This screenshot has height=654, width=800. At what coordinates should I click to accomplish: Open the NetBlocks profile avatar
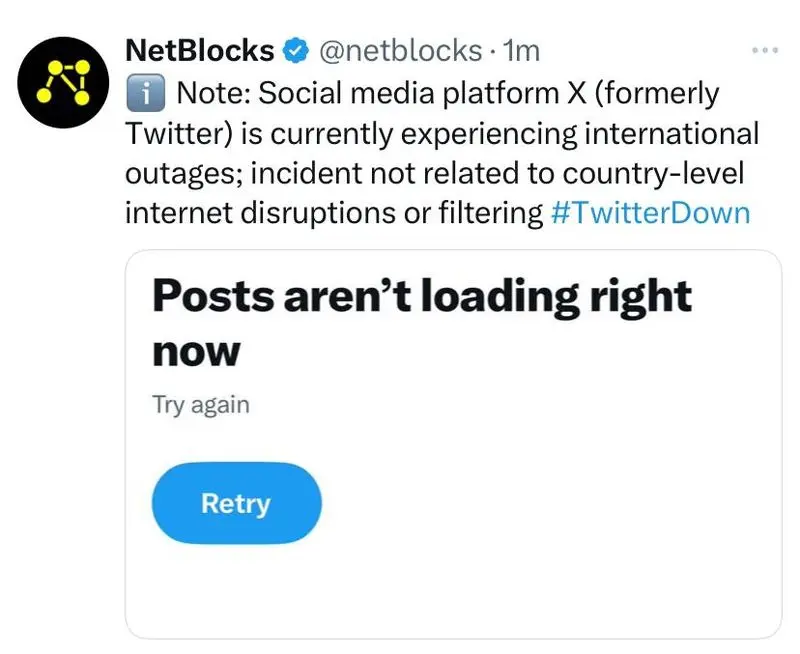[x=63, y=83]
